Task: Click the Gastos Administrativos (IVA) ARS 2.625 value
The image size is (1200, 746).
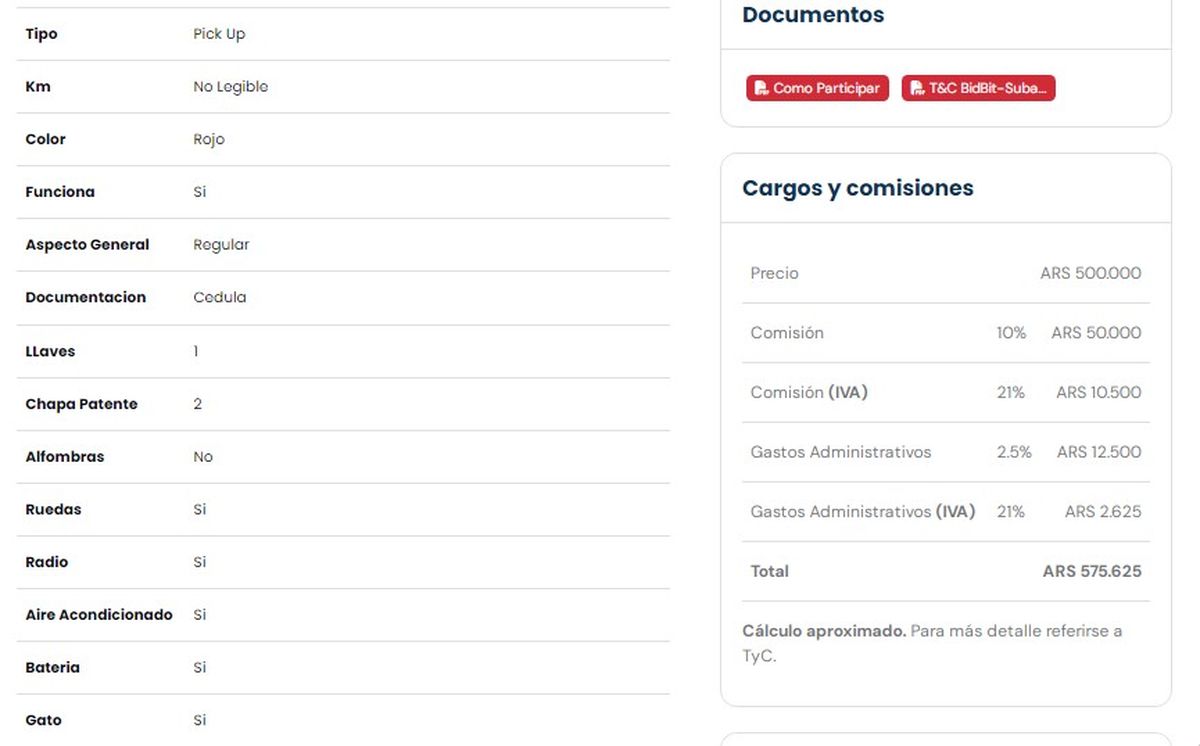Action: (x=1102, y=511)
